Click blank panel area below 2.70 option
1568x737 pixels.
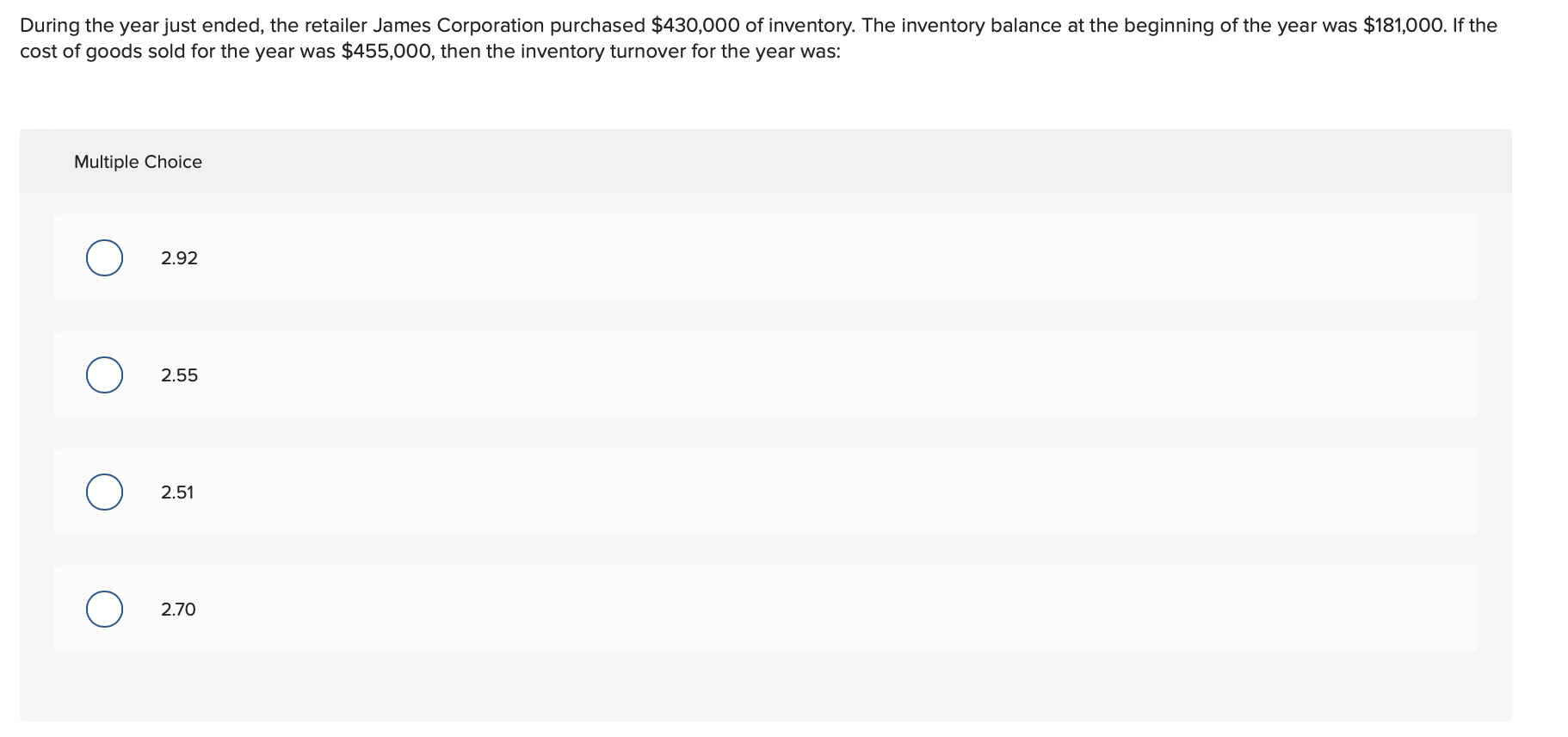(764, 687)
